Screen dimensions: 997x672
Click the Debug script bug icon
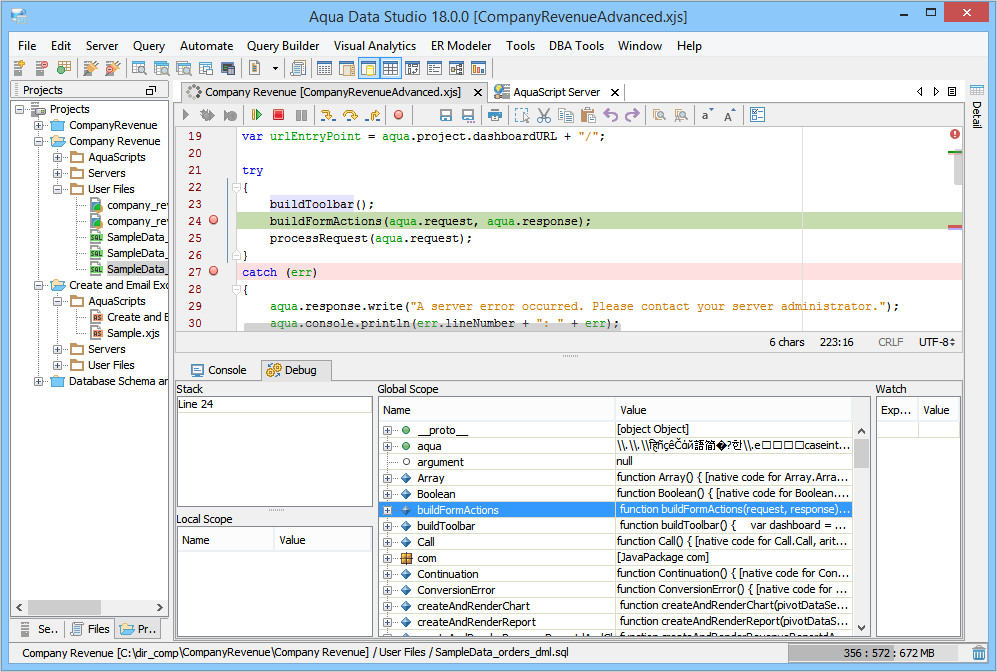pyautogui.click(x=207, y=115)
